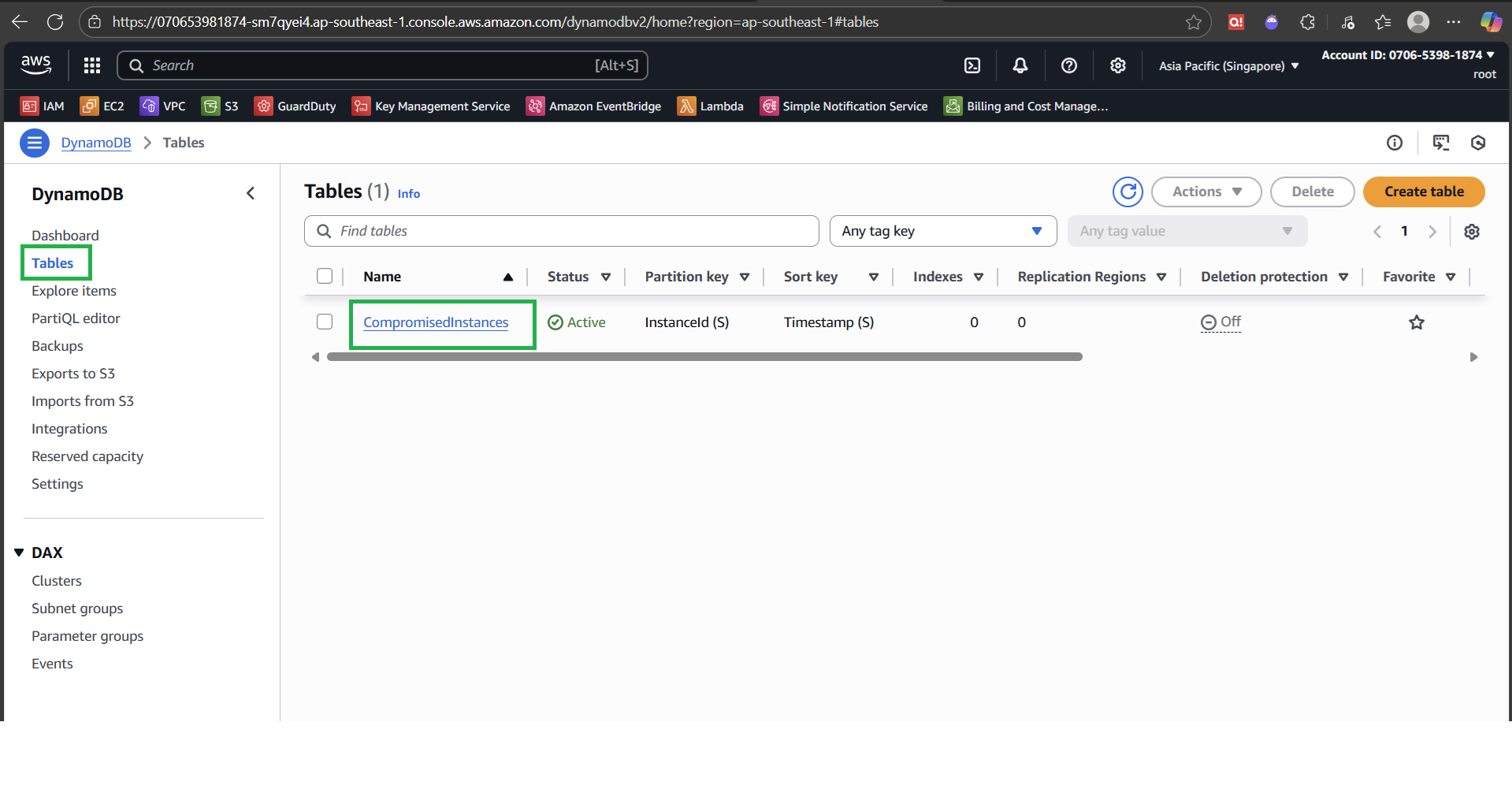Viewport: 1512px width, 804px height.
Task: Open the Any tag key dropdown
Action: tap(943, 231)
